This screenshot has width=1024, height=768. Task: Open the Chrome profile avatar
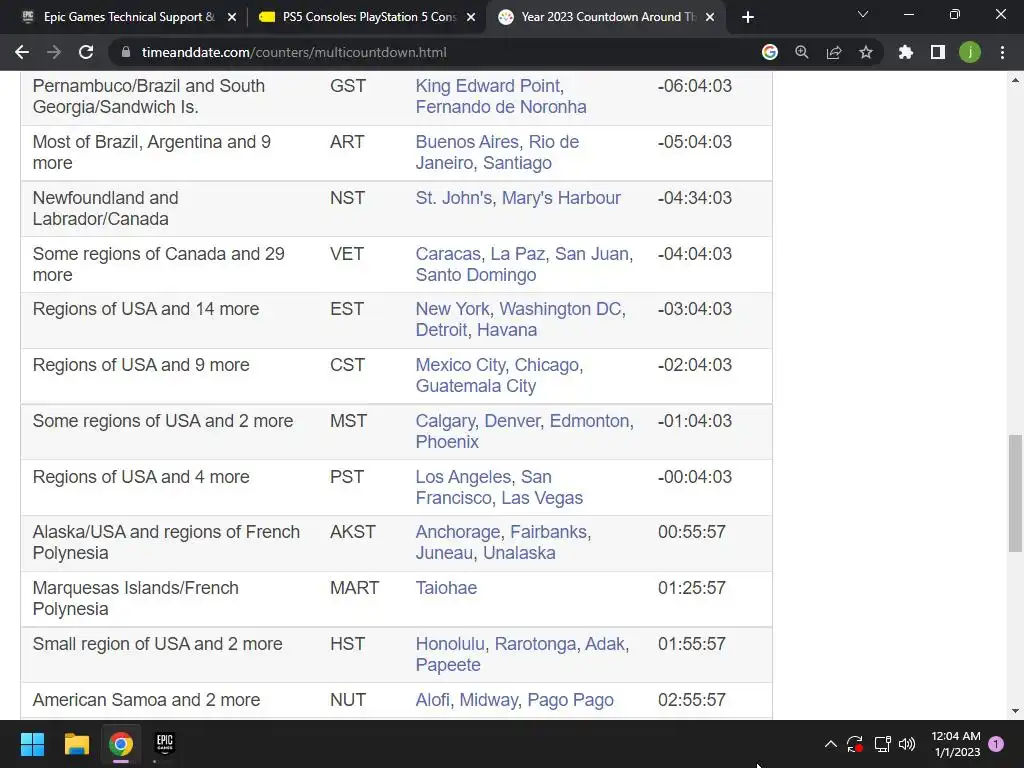tap(970, 52)
